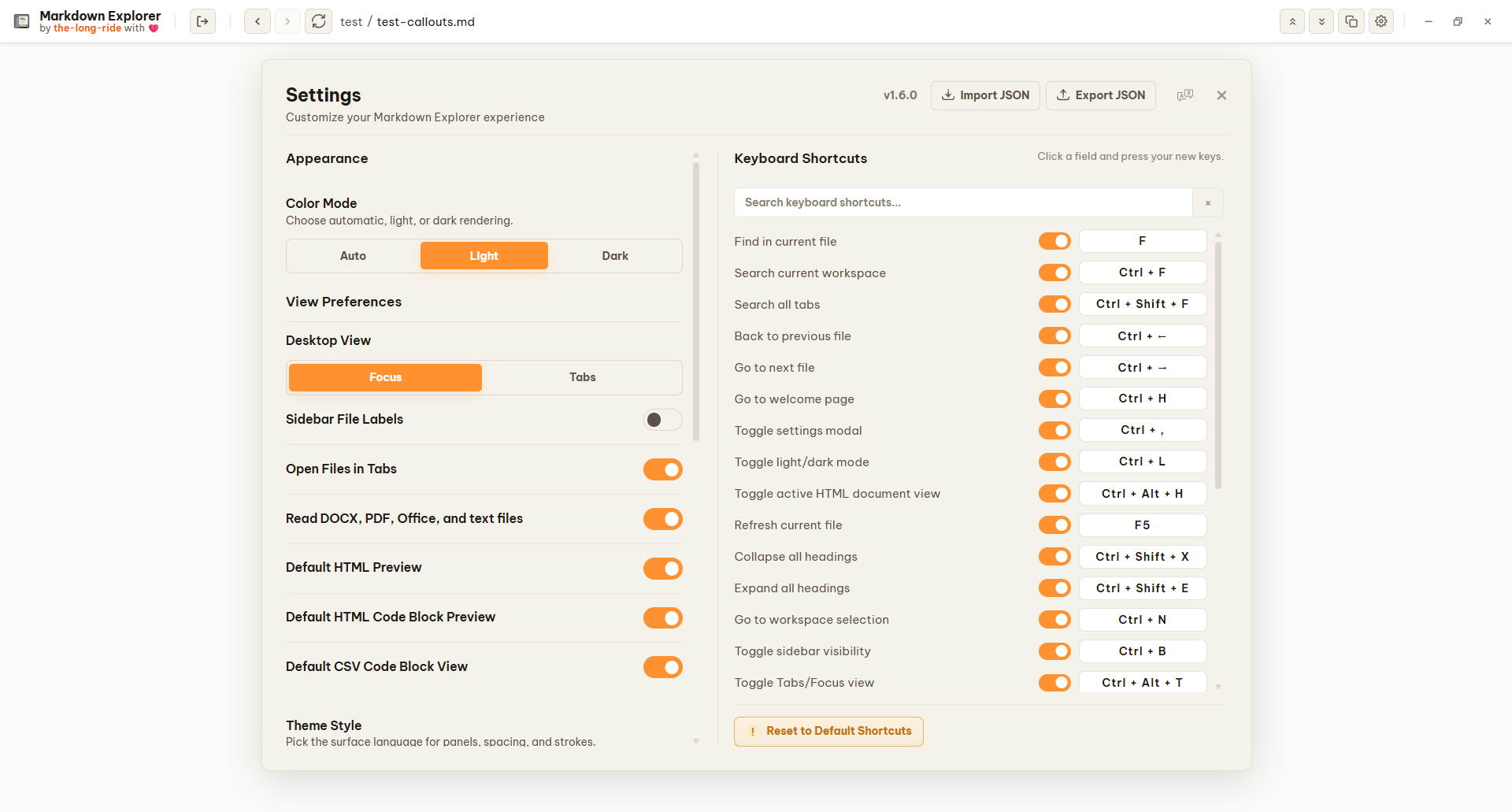
Task: Toggle Default CSV Code Block View
Action: [663, 667]
